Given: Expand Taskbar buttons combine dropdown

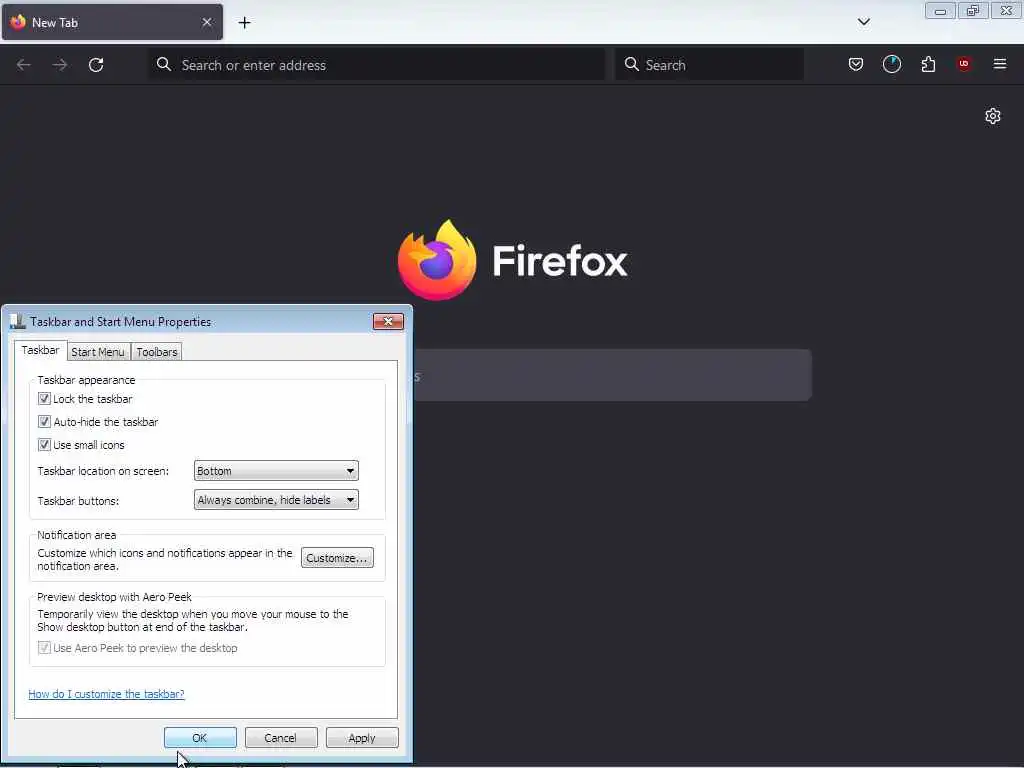Looking at the screenshot, I should 276,500.
